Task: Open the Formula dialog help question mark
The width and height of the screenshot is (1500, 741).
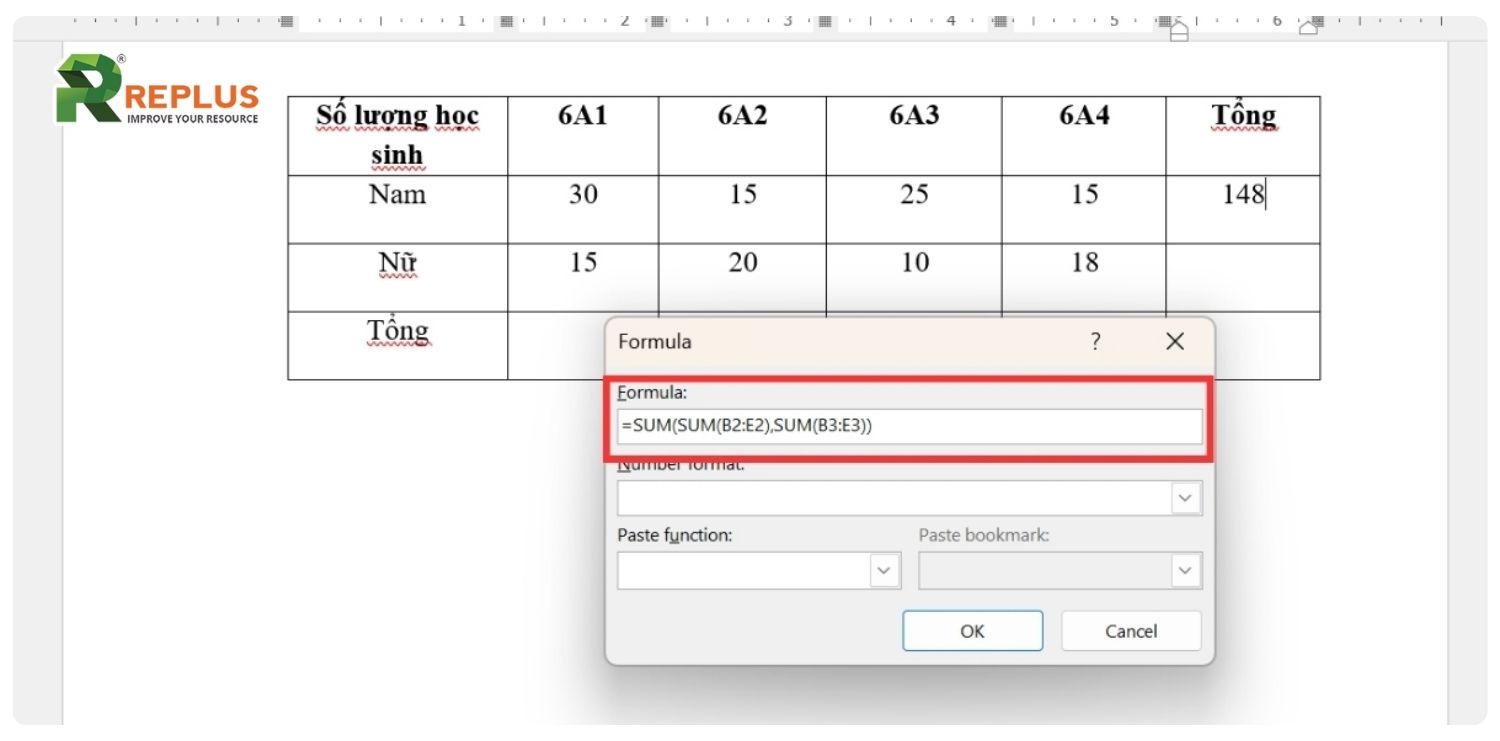Action: 1095,341
